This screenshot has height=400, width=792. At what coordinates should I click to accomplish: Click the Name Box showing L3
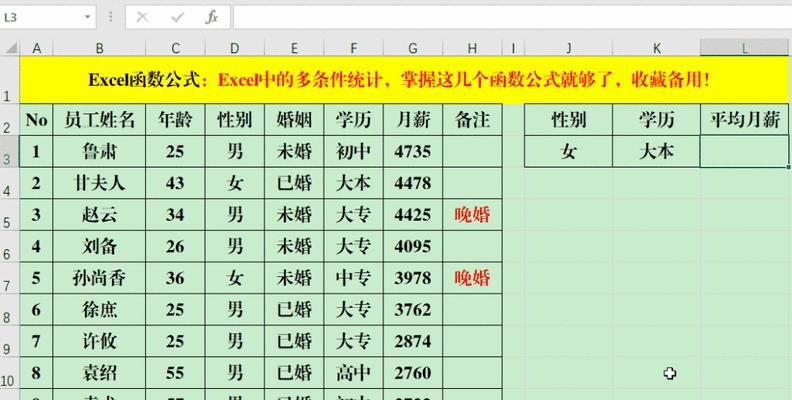pyautogui.click(x=48, y=18)
